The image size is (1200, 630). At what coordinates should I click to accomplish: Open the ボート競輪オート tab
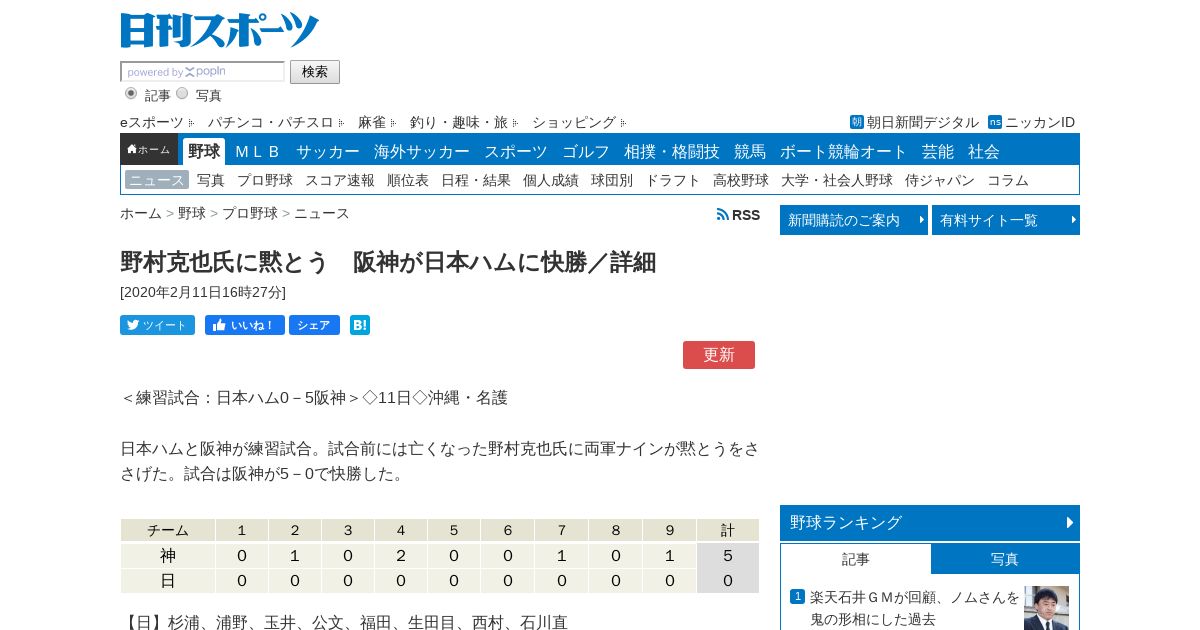coord(843,152)
